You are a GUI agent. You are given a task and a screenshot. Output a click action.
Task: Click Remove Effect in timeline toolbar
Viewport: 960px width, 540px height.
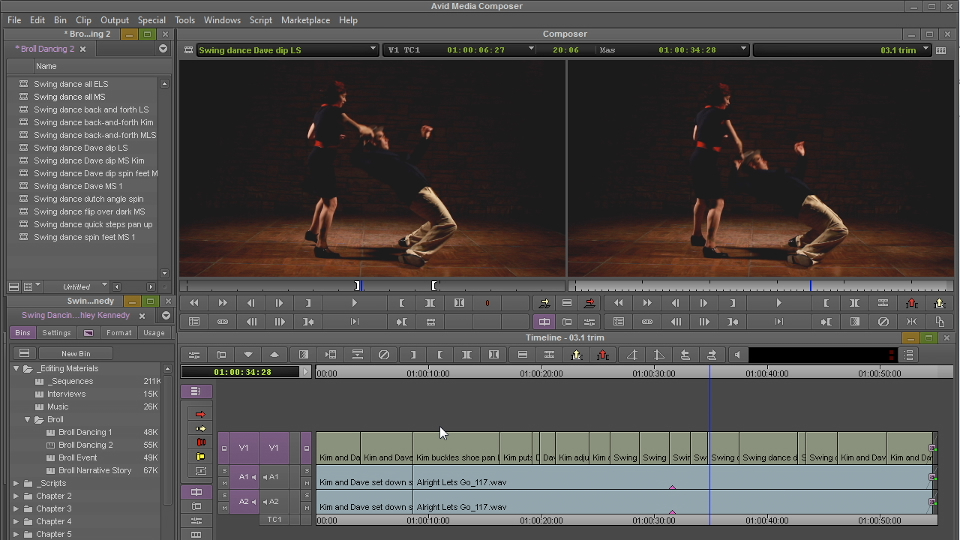384,355
